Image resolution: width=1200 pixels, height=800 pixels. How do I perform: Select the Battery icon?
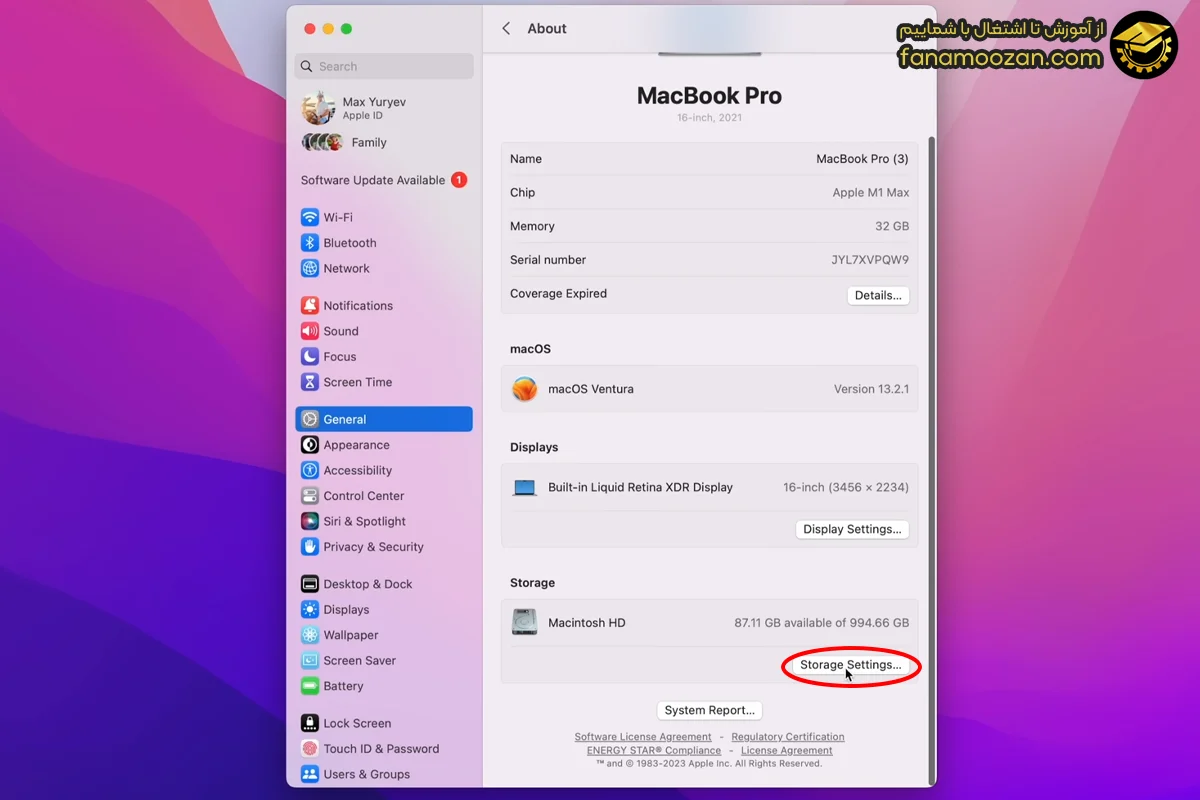(x=310, y=686)
